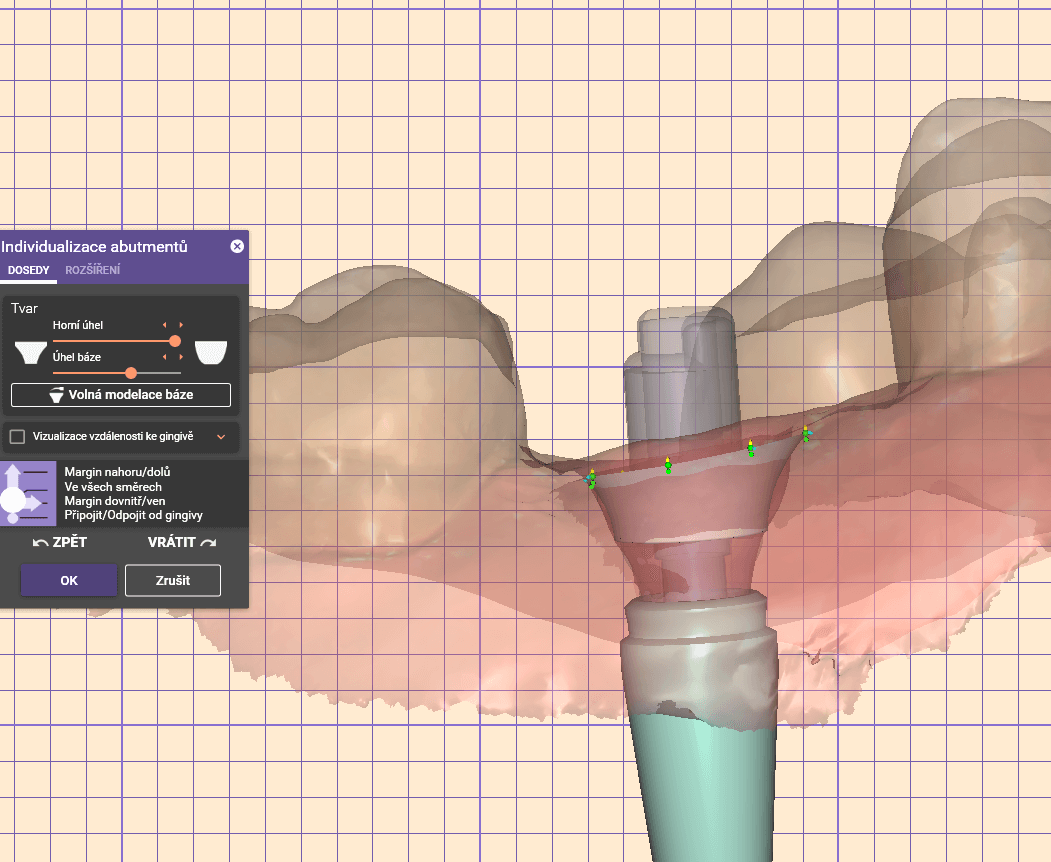This screenshot has width=1051, height=862.
Task: Increase Úhel báze with right arrow
Action: [x=181, y=357]
